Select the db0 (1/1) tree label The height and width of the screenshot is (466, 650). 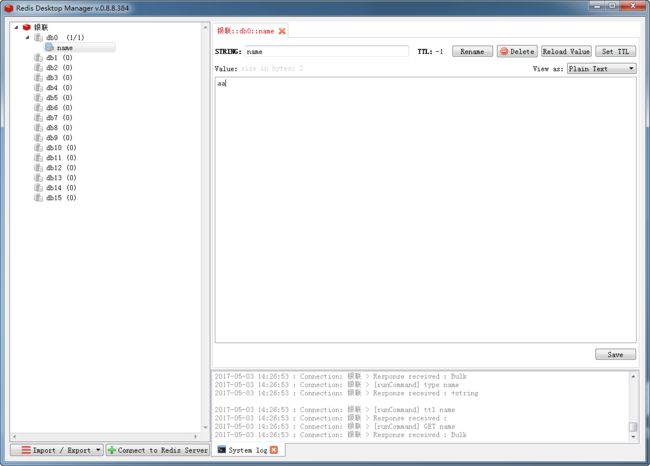tap(65, 38)
